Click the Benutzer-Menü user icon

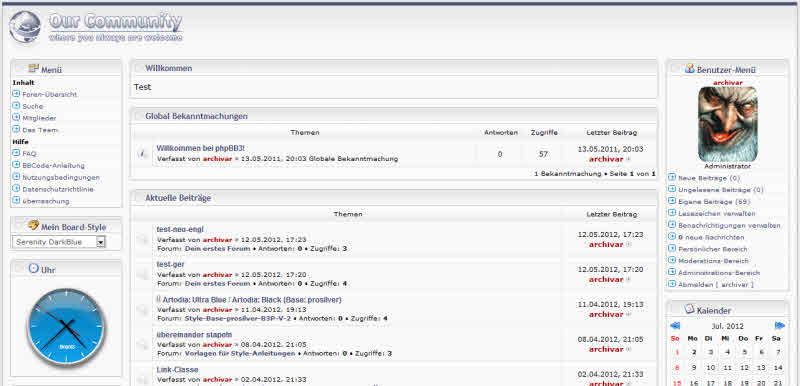point(690,68)
